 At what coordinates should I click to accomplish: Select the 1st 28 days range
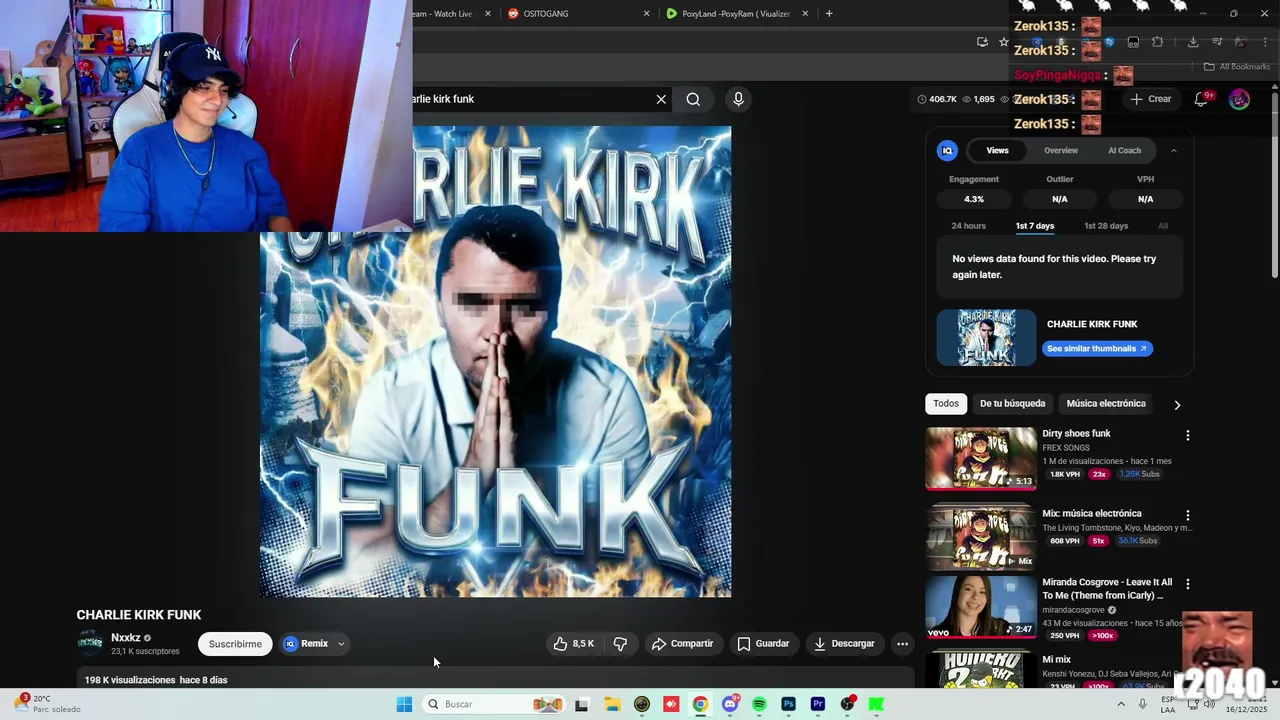pos(1106,226)
